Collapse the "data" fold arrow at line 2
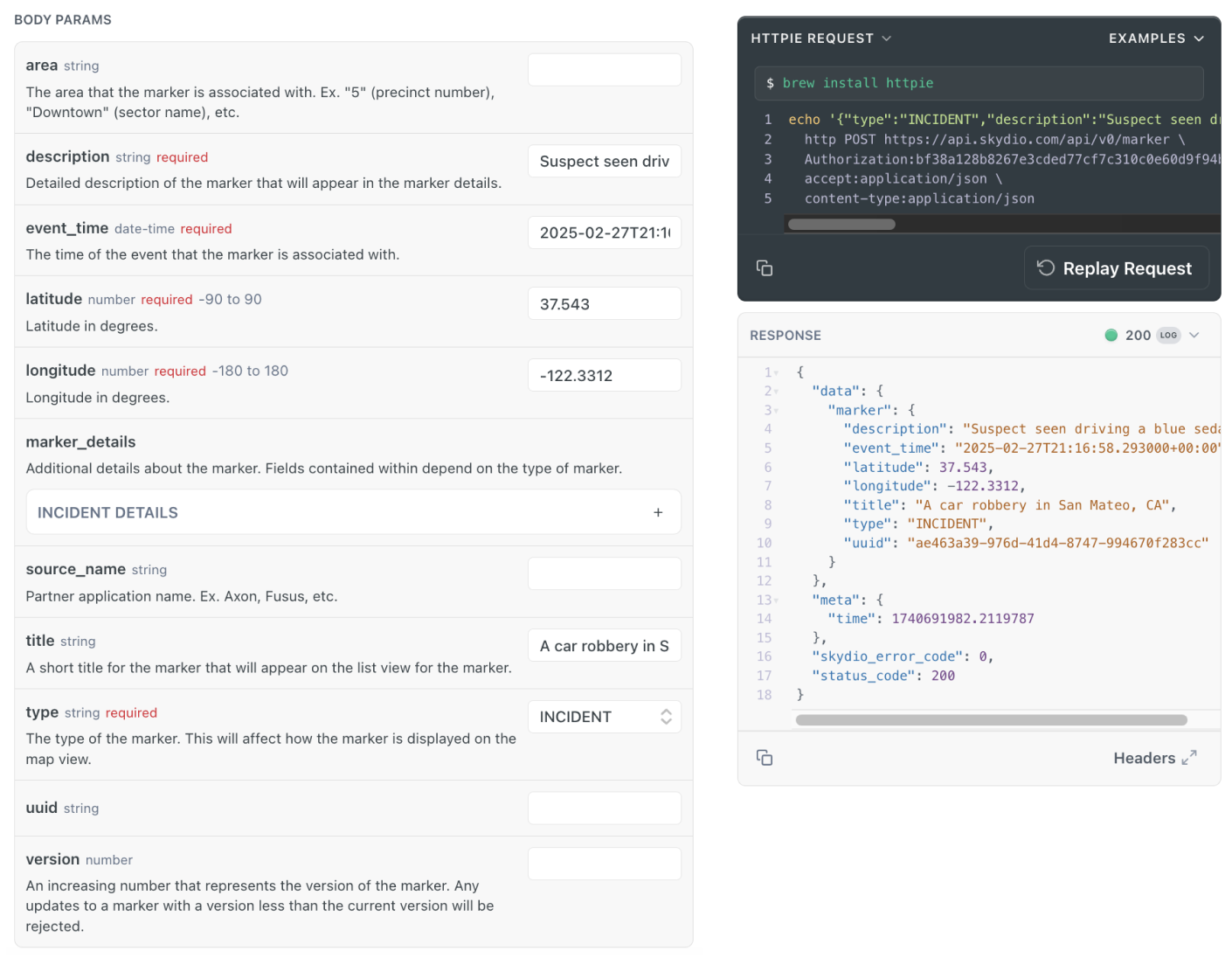The image size is (1232, 958). click(x=776, y=392)
